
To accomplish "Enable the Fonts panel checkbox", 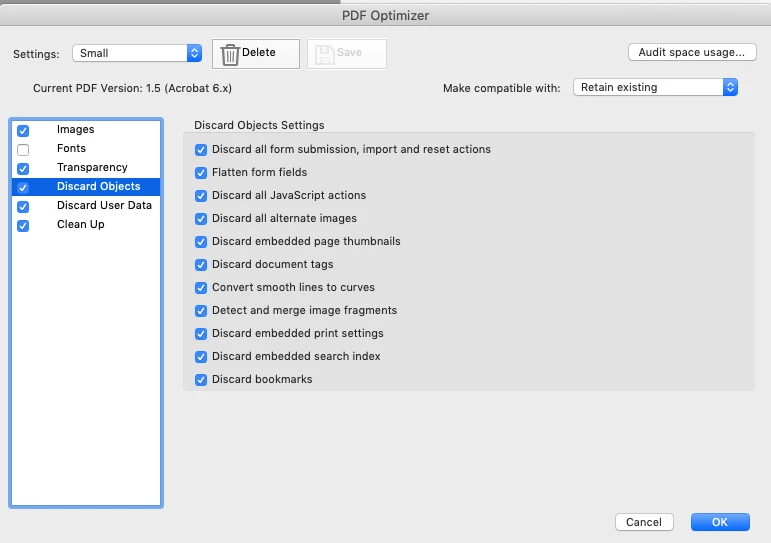I will click(x=23, y=149).
